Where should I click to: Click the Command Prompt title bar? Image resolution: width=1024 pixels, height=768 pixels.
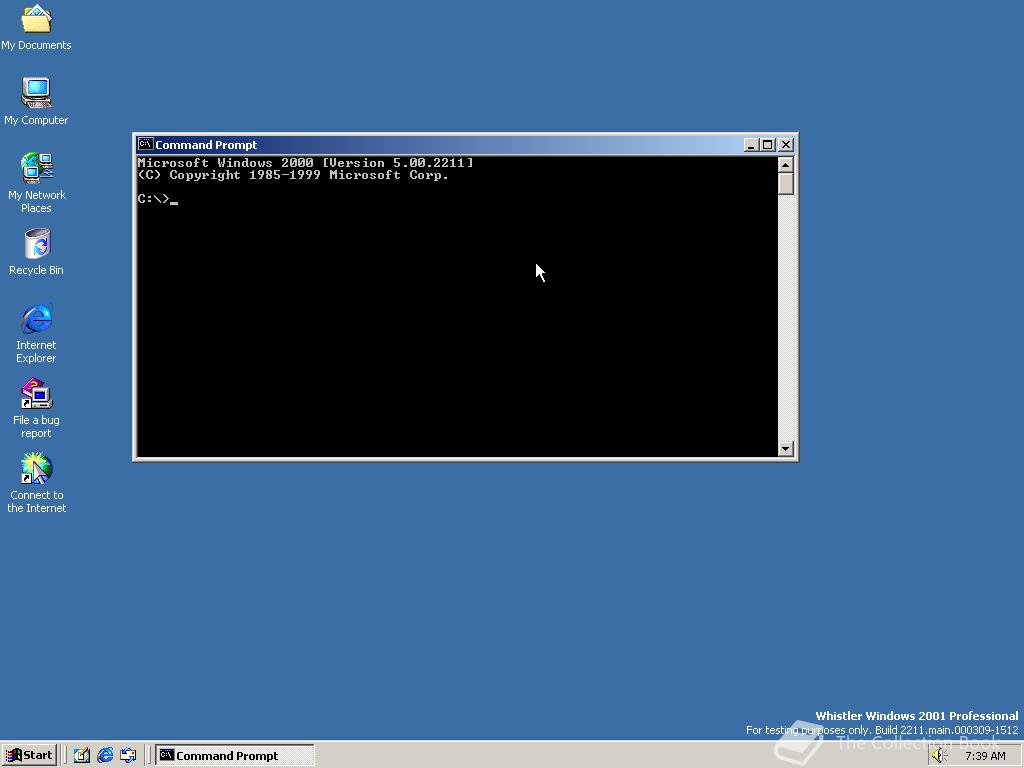pyautogui.click(x=448, y=144)
